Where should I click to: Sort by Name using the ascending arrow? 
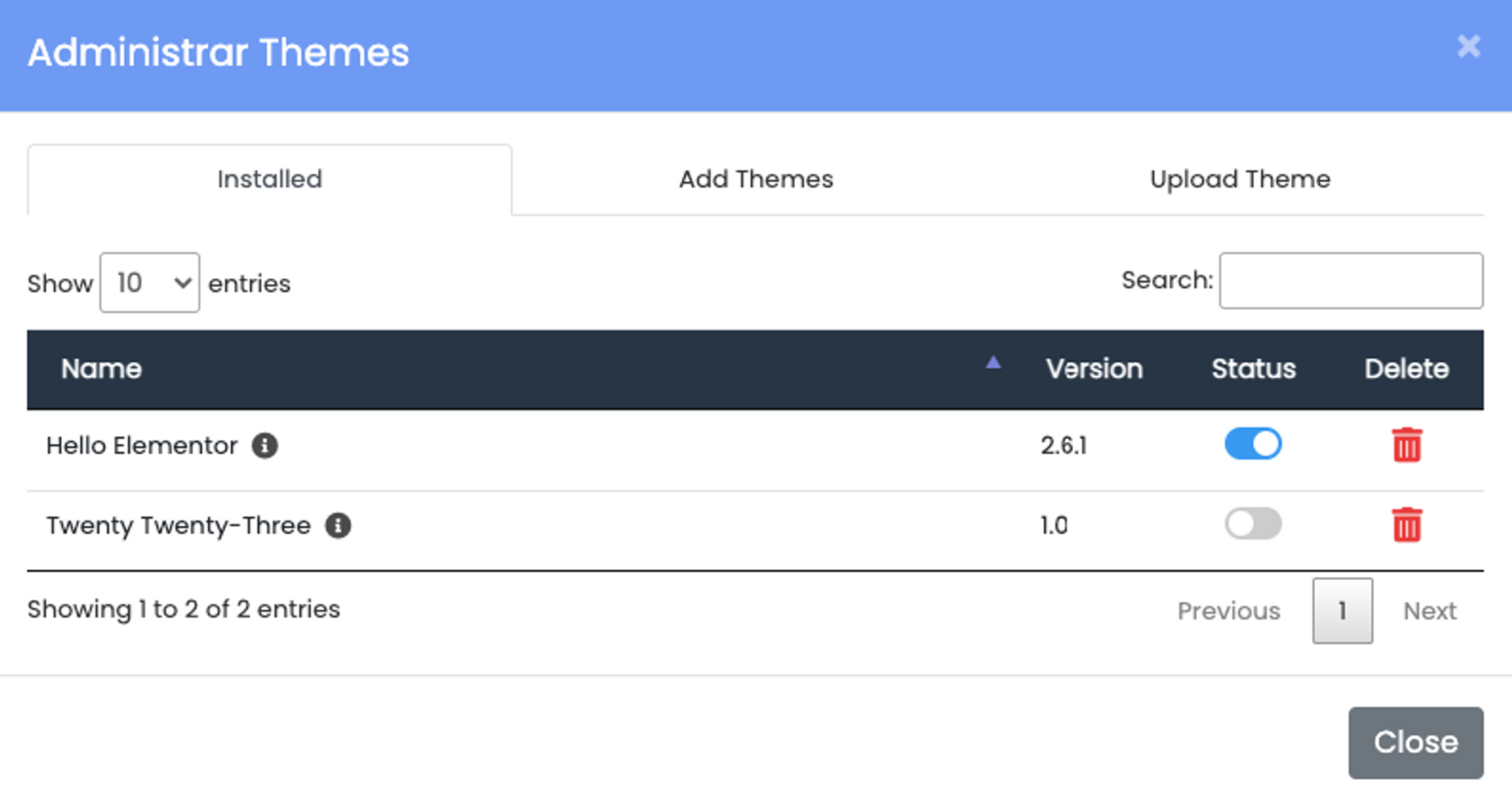[993, 363]
